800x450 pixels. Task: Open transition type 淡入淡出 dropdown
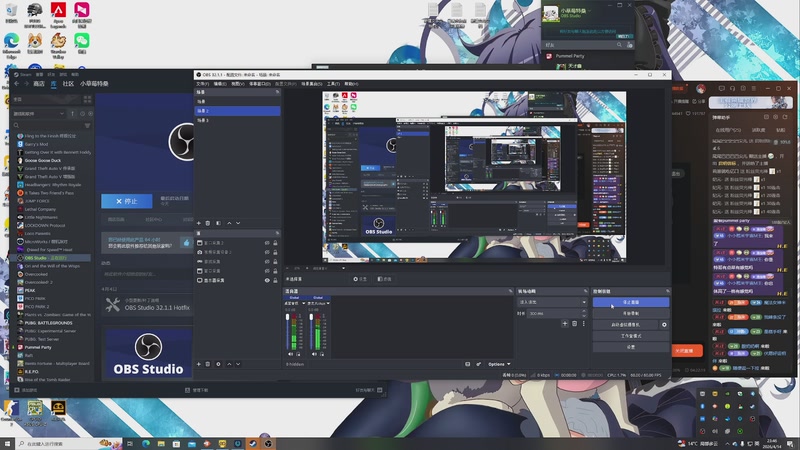(x=552, y=302)
